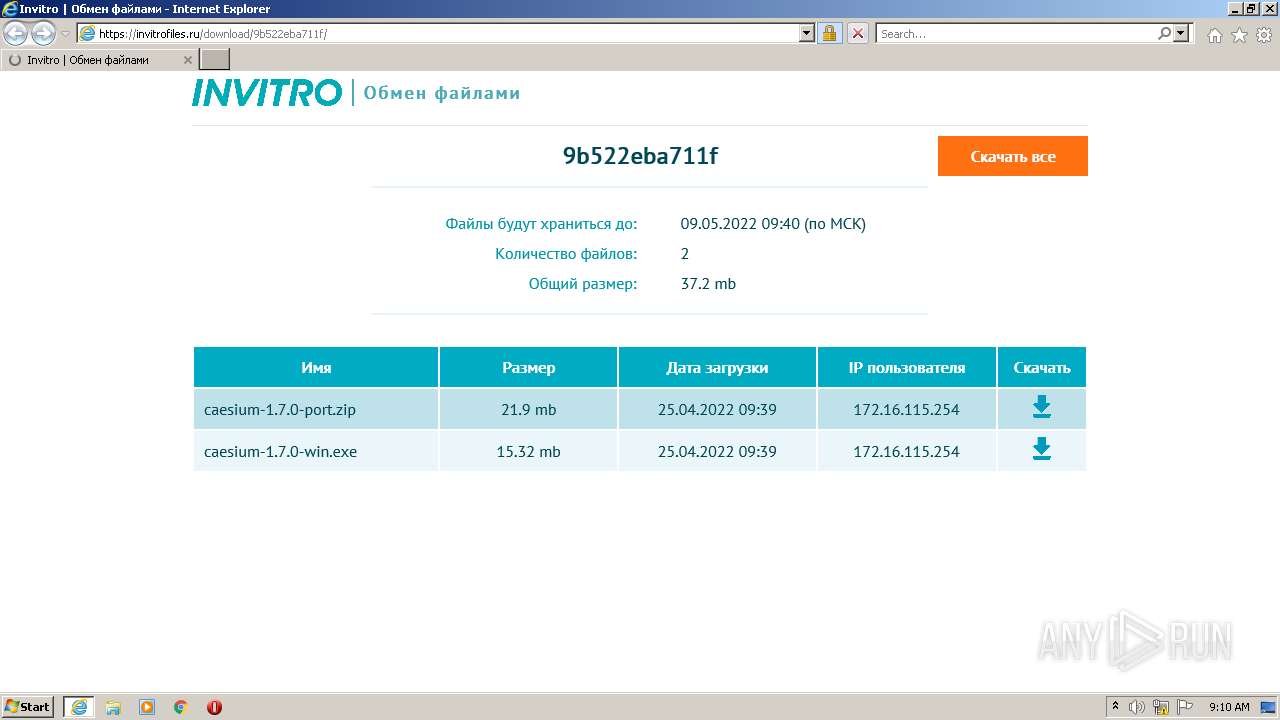Click the IP пользователя column header
The width and height of the screenshot is (1280, 720).
tap(907, 367)
